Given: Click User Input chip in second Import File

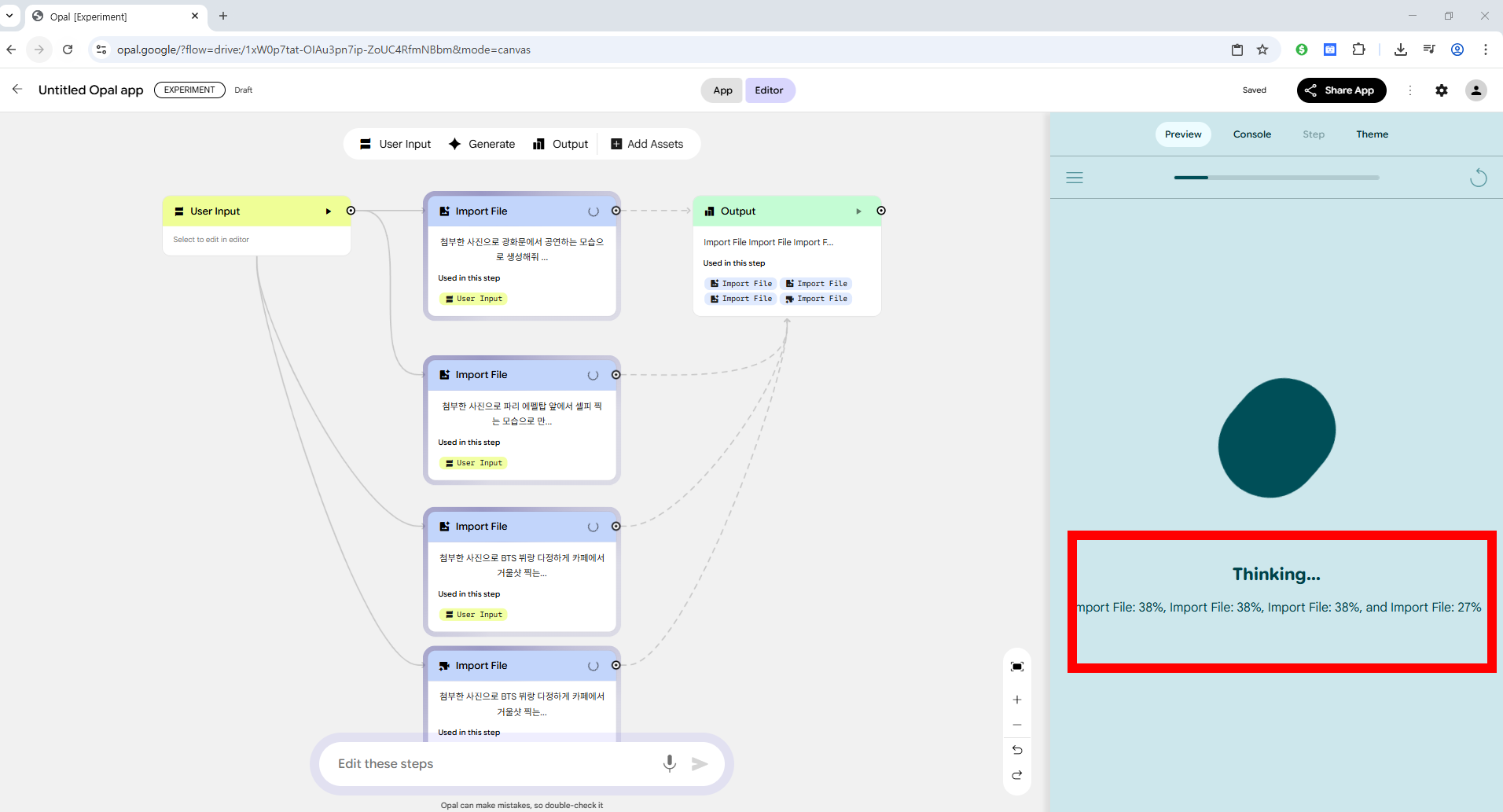Looking at the screenshot, I should 474,463.
